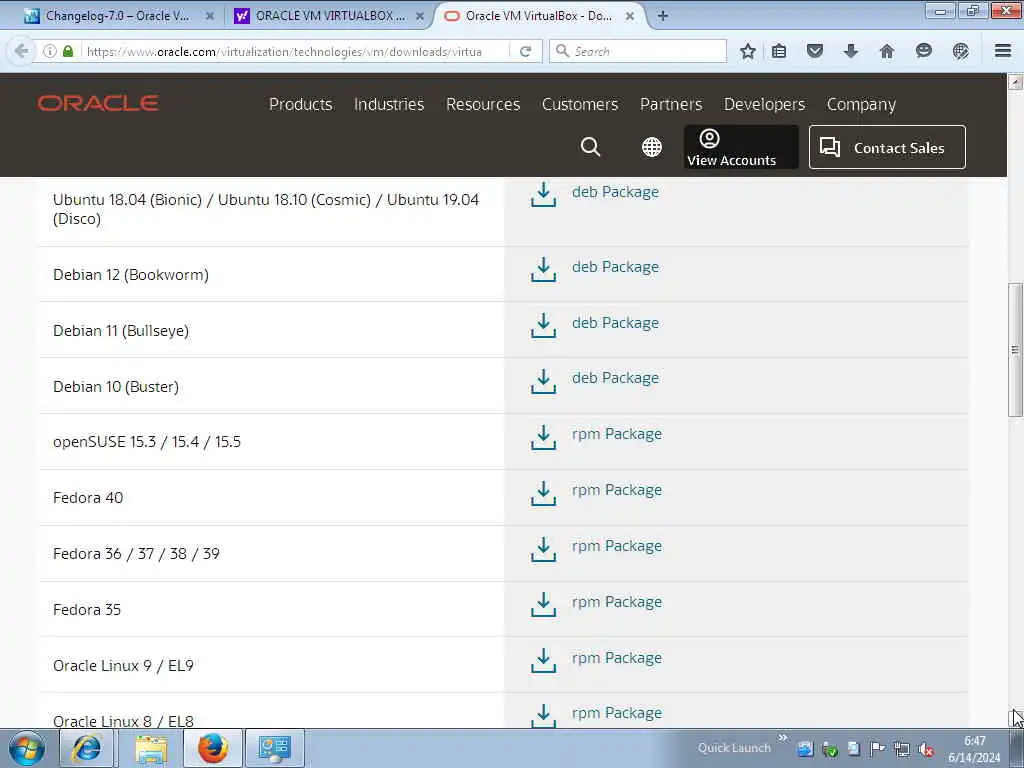Open the site search magnifier icon
The height and width of the screenshot is (768, 1024).
(x=590, y=147)
